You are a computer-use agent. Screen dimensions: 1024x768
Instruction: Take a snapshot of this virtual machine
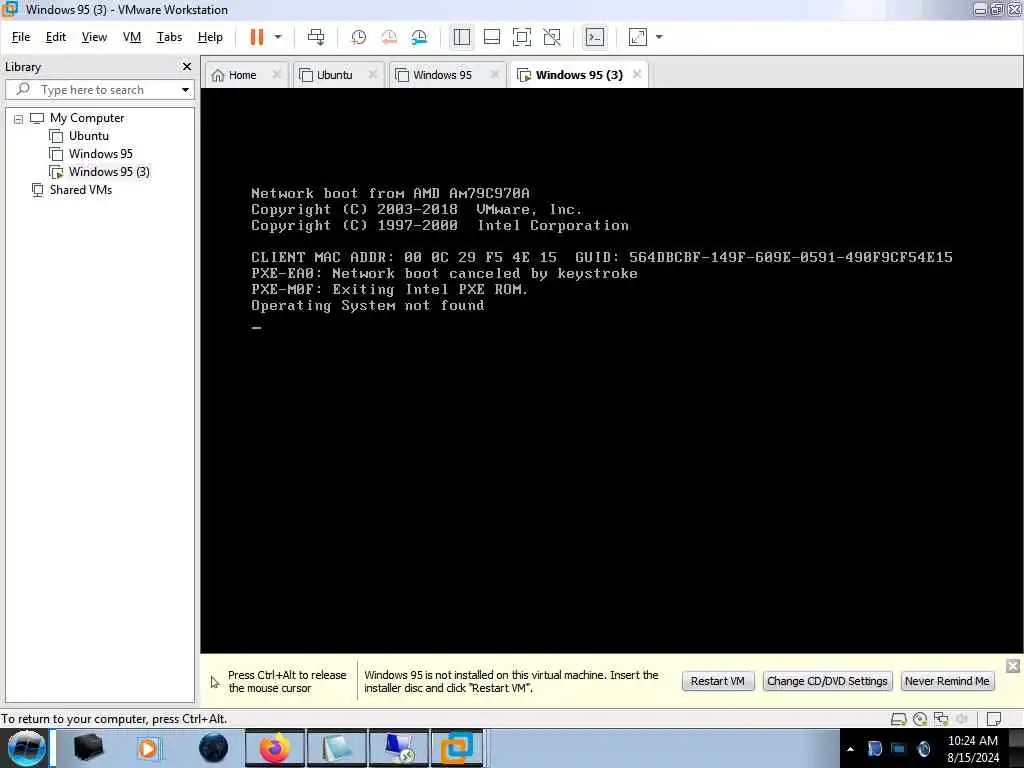click(358, 37)
